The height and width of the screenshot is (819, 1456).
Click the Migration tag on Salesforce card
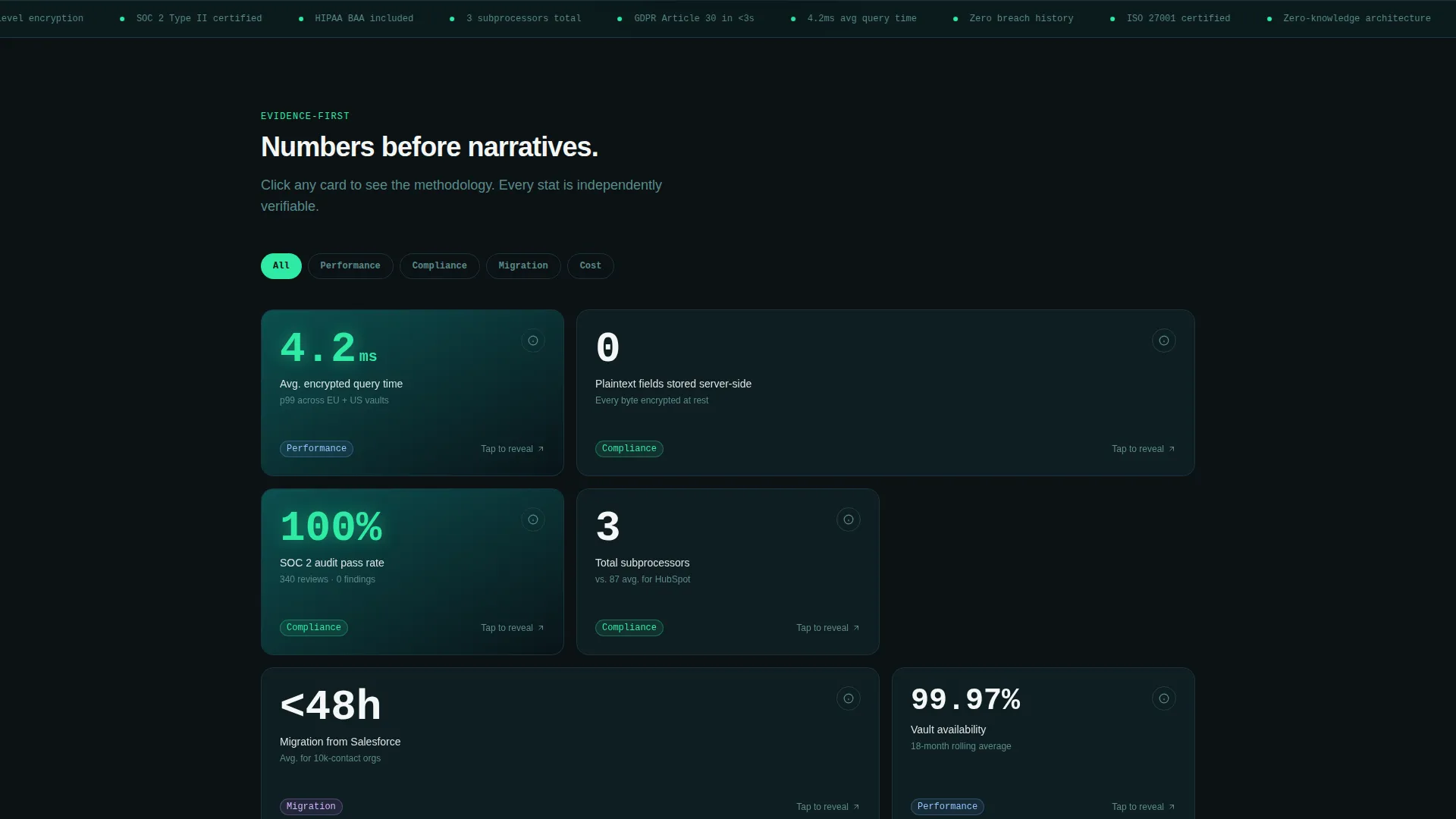[x=311, y=807]
